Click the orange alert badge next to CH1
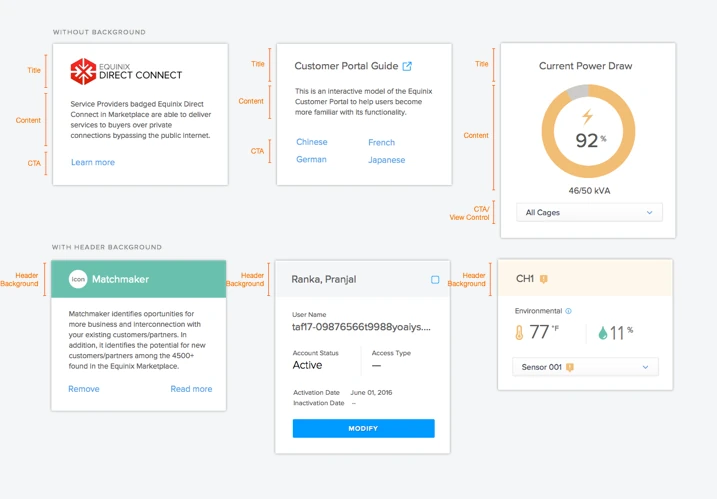This screenshot has width=717, height=499. coord(543,279)
